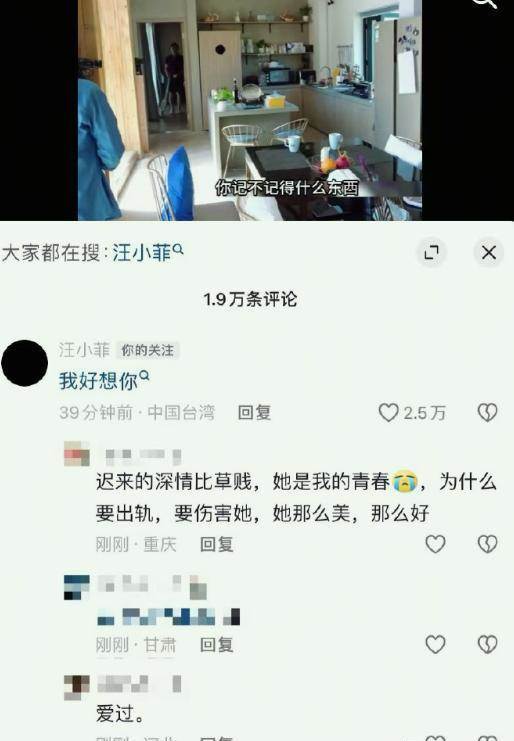The image size is (514, 741).
Task: Expand comments panel with the fullscreen icon
Action: click(x=431, y=252)
